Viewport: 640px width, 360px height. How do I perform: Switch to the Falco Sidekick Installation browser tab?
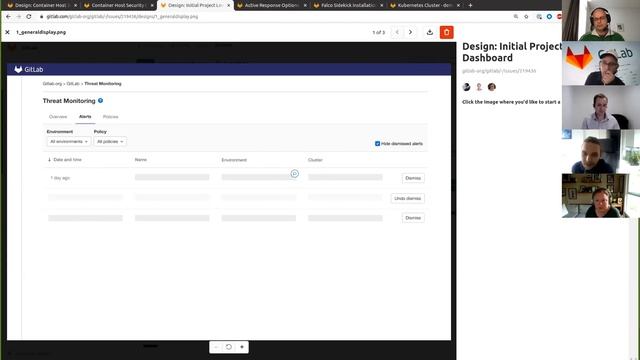point(348,5)
